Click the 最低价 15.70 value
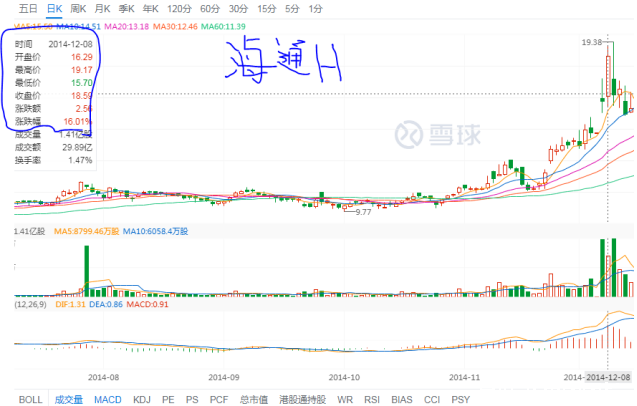The width and height of the screenshot is (637, 406). (82, 83)
